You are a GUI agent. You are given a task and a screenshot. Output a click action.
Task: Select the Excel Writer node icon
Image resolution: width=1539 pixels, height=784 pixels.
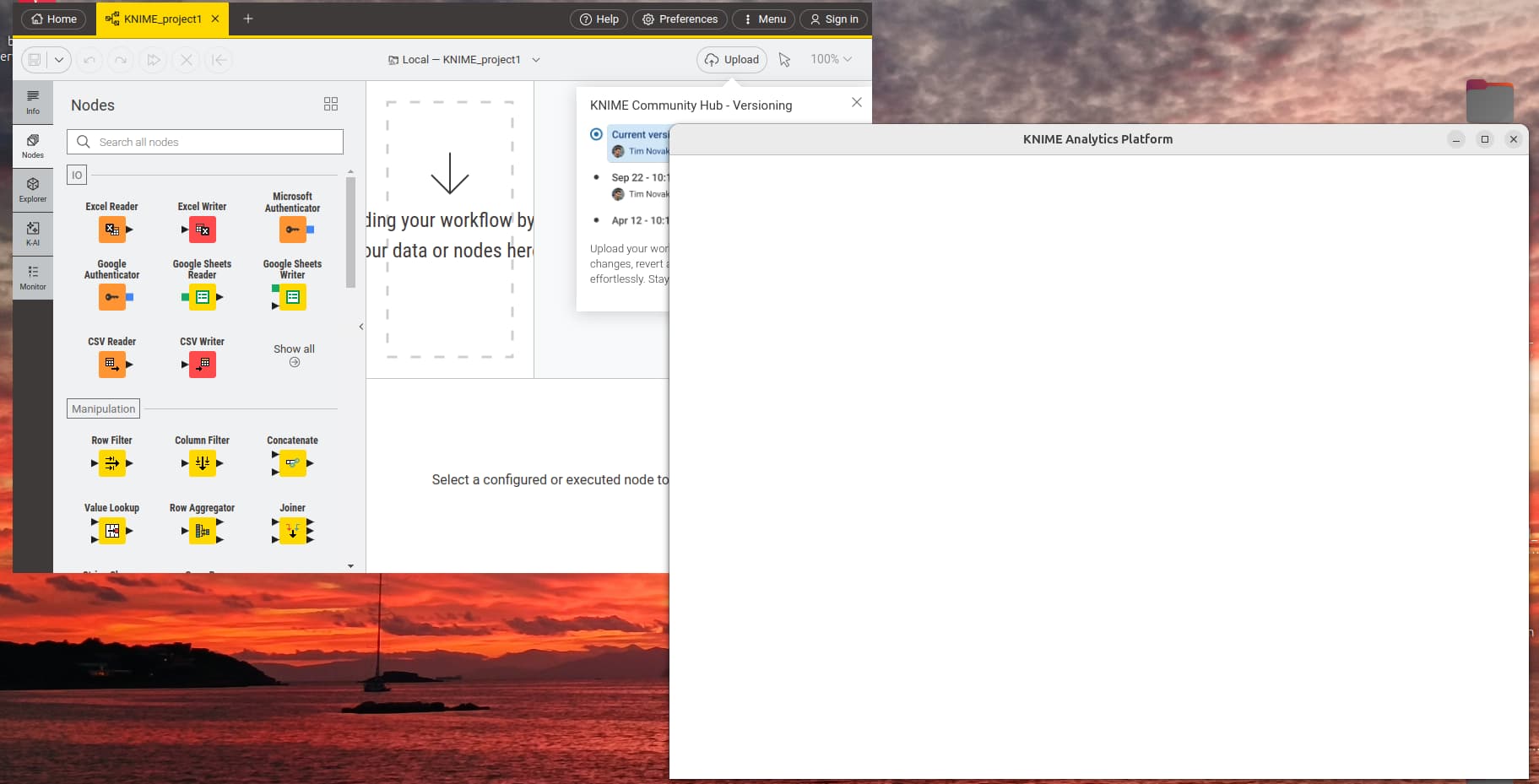point(203,230)
